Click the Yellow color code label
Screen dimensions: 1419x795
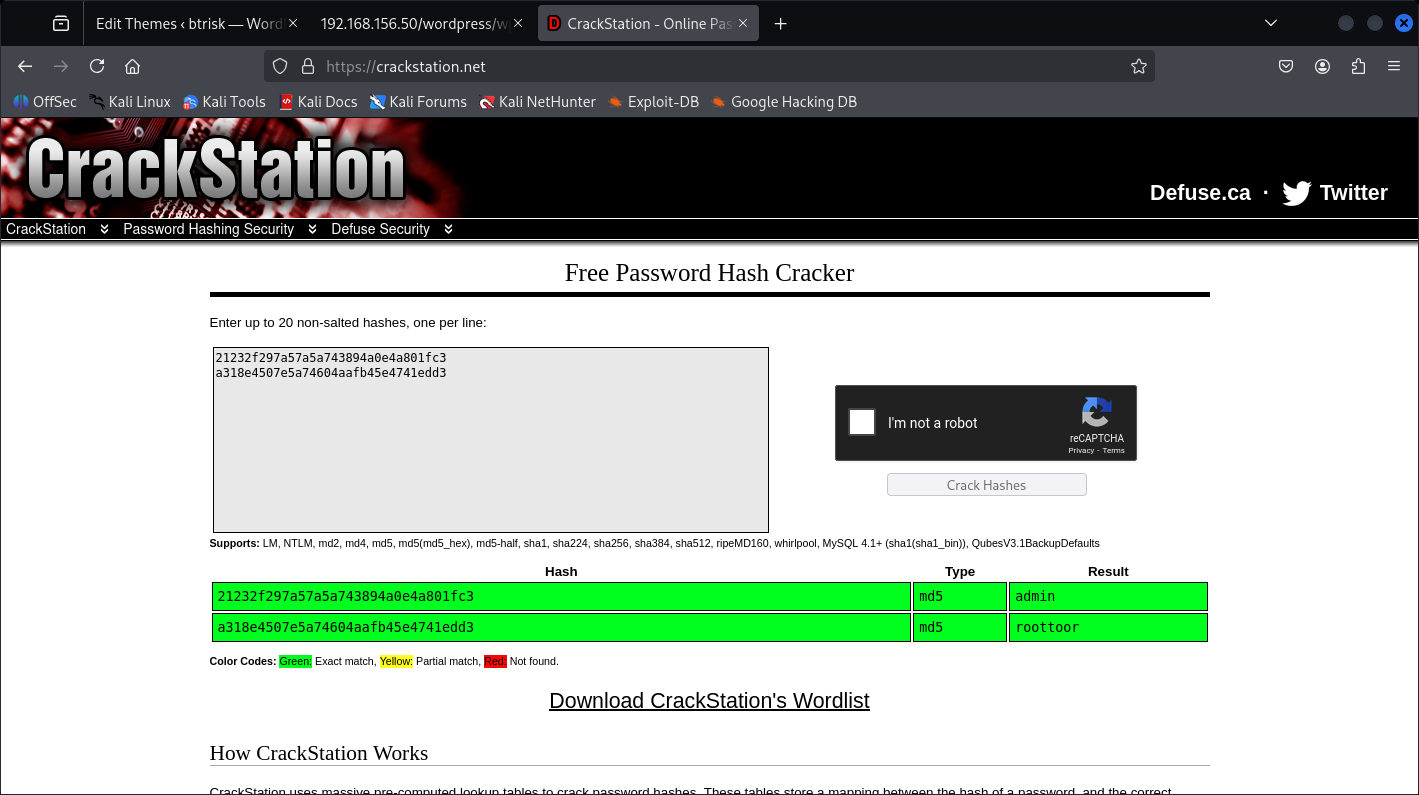point(396,661)
